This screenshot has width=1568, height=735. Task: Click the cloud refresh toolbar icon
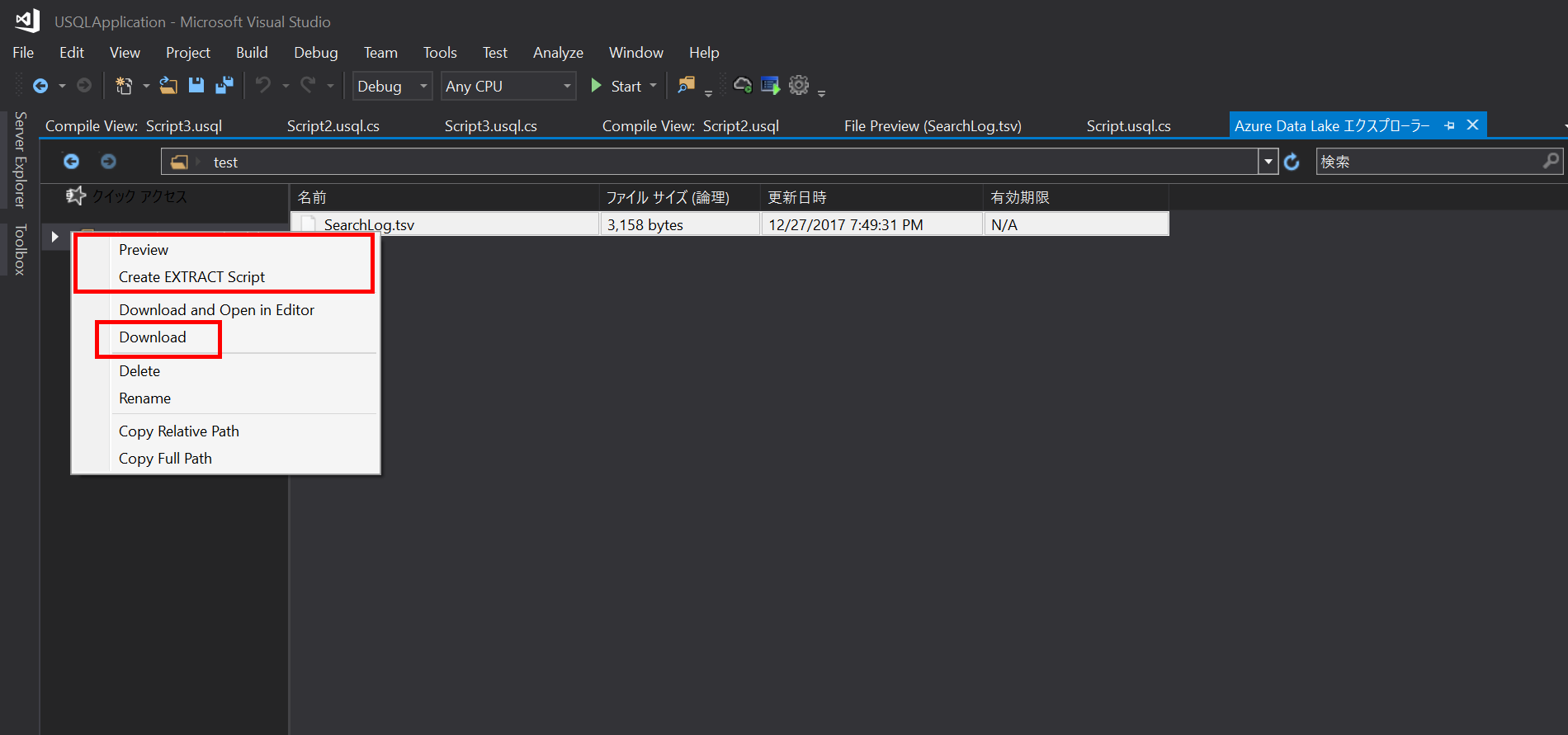743,86
